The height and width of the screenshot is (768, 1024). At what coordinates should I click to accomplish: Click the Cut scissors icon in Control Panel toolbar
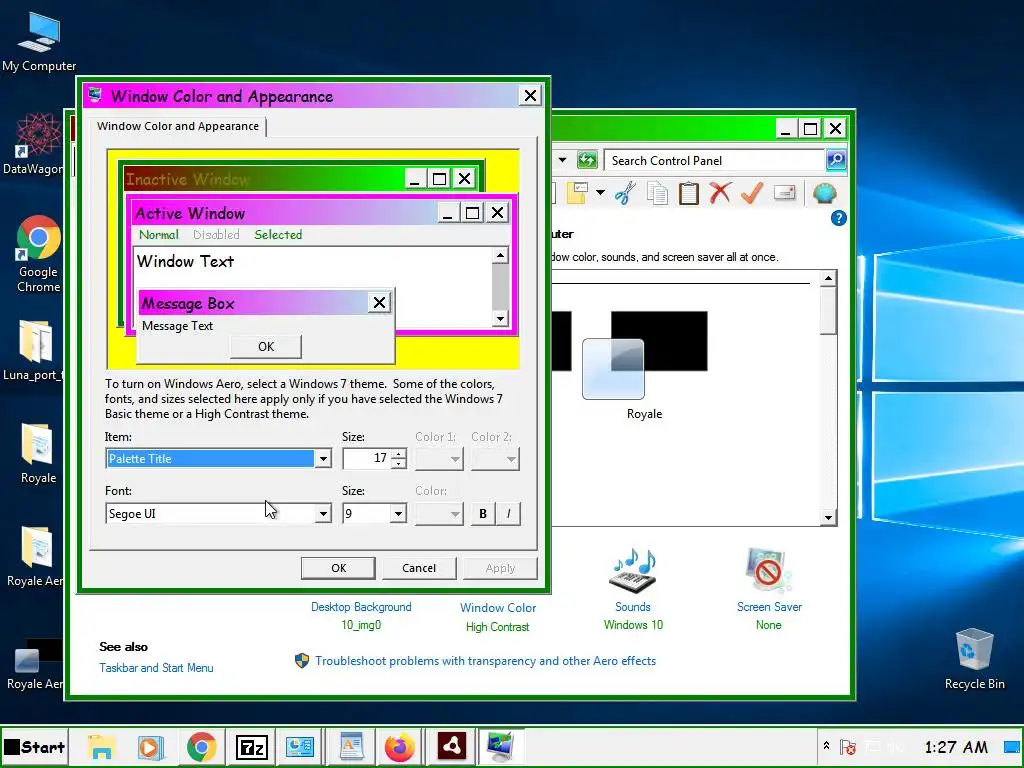(x=625, y=193)
